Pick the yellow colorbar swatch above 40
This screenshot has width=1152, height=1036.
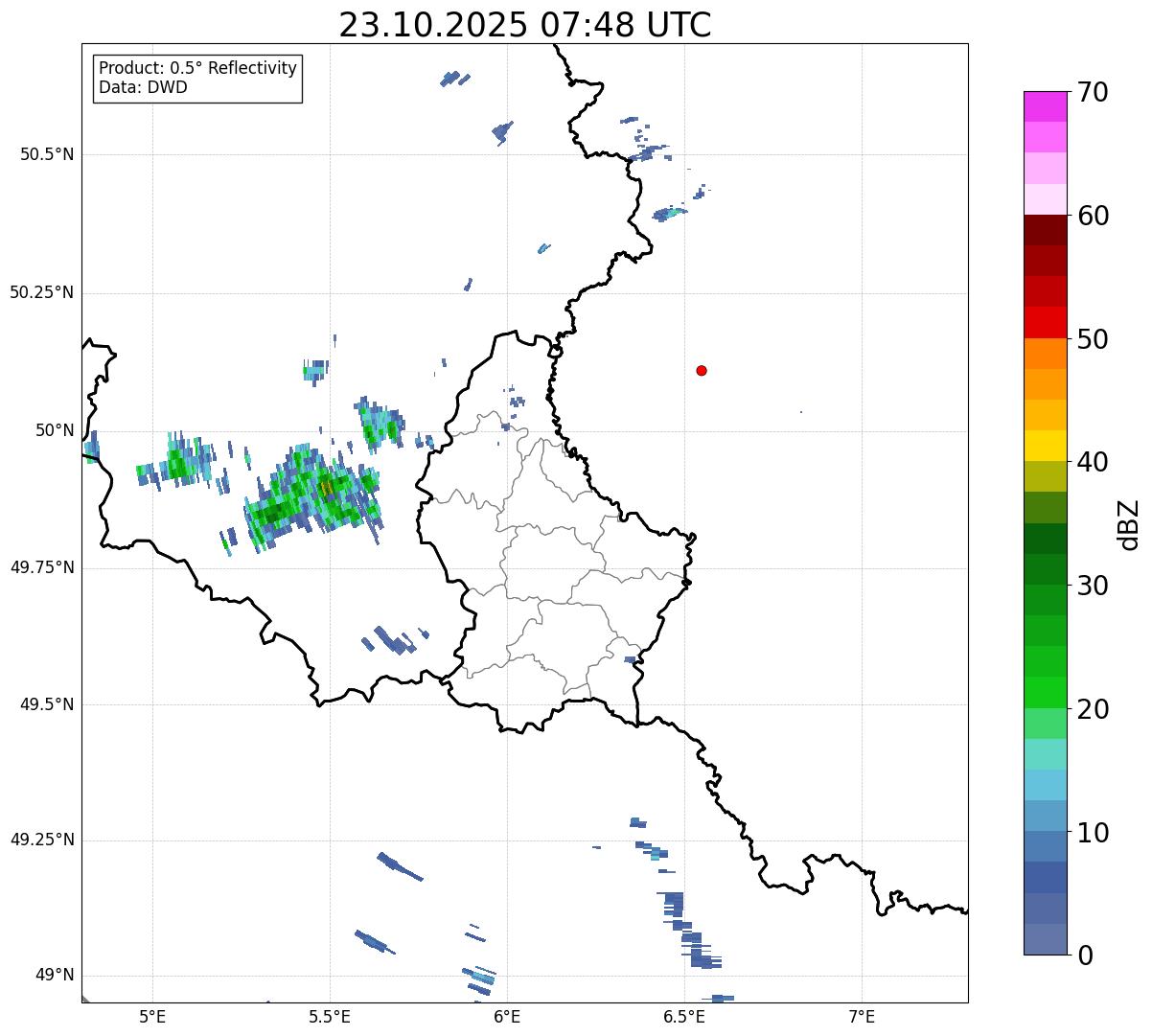pyautogui.click(x=1045, y=446)
